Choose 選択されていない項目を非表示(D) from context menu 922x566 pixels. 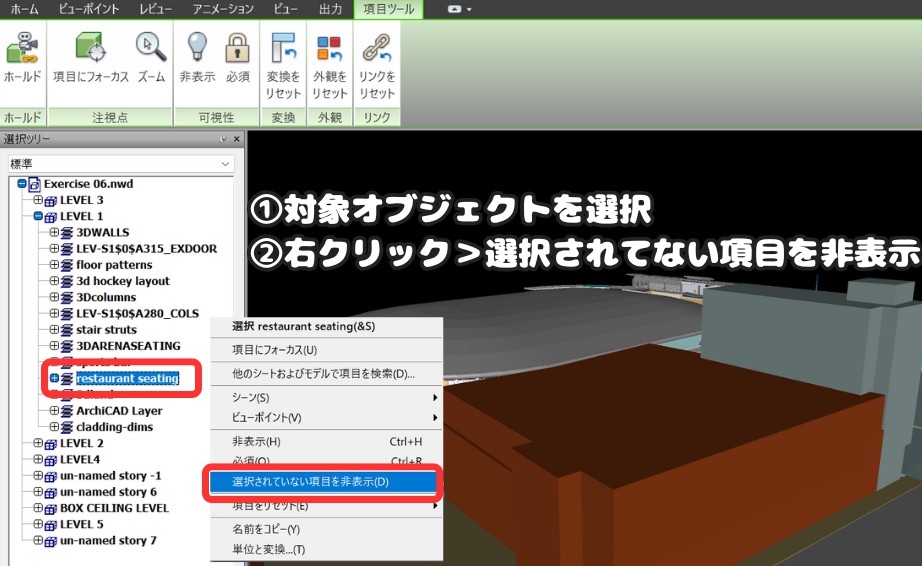(310, 482)
